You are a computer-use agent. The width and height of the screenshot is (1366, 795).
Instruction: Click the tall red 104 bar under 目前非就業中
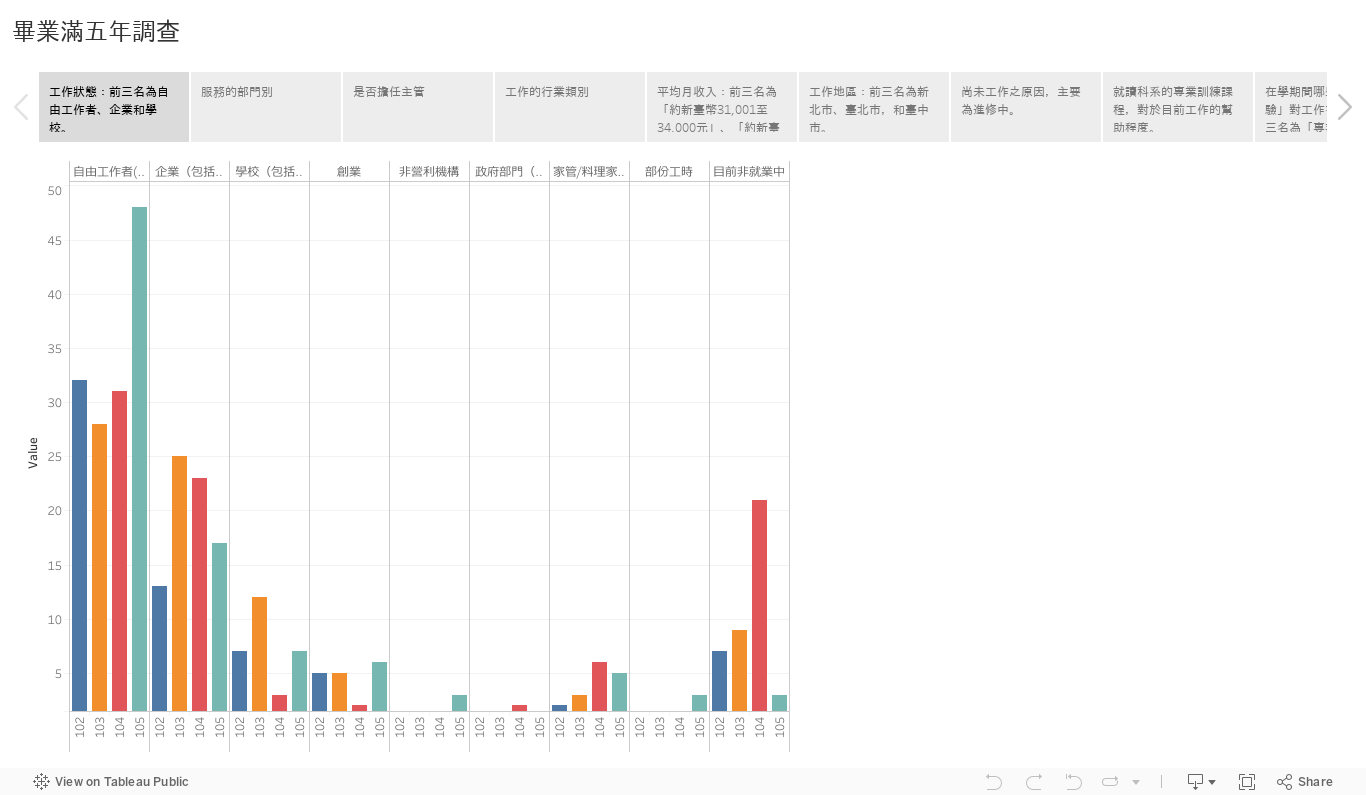(759, 606)
